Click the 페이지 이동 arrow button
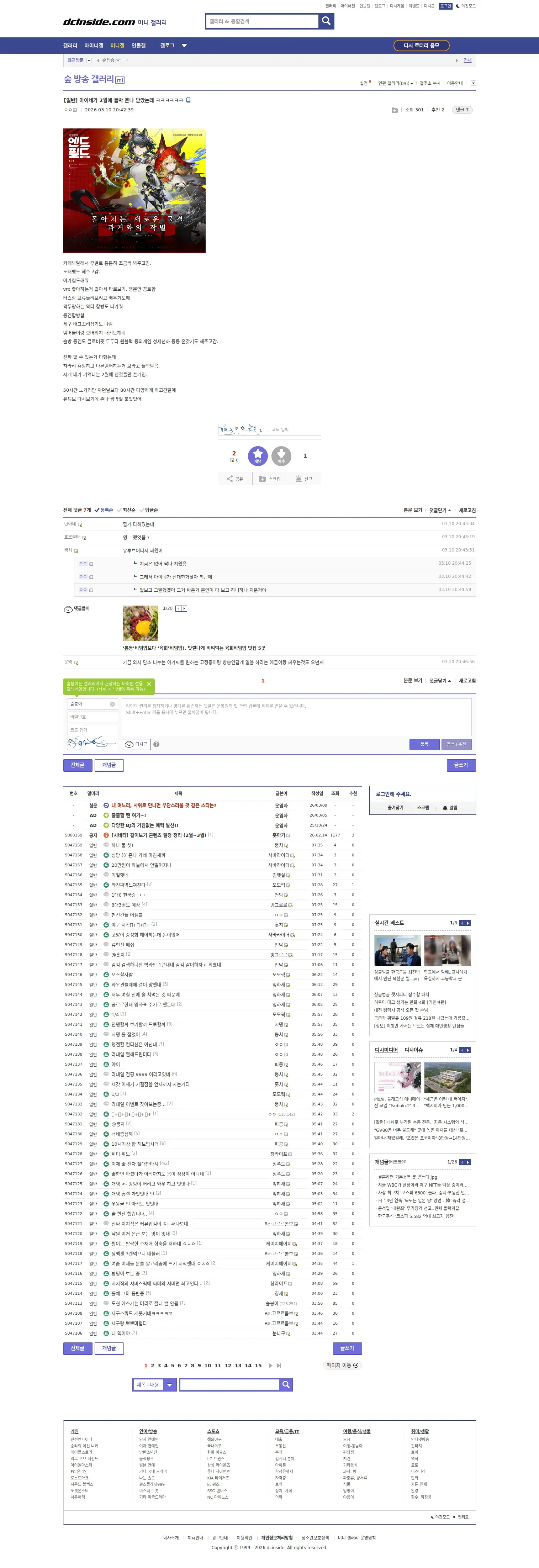Image resolution: width=539 pixels, height=1568 pixels. pos(343,1365)
